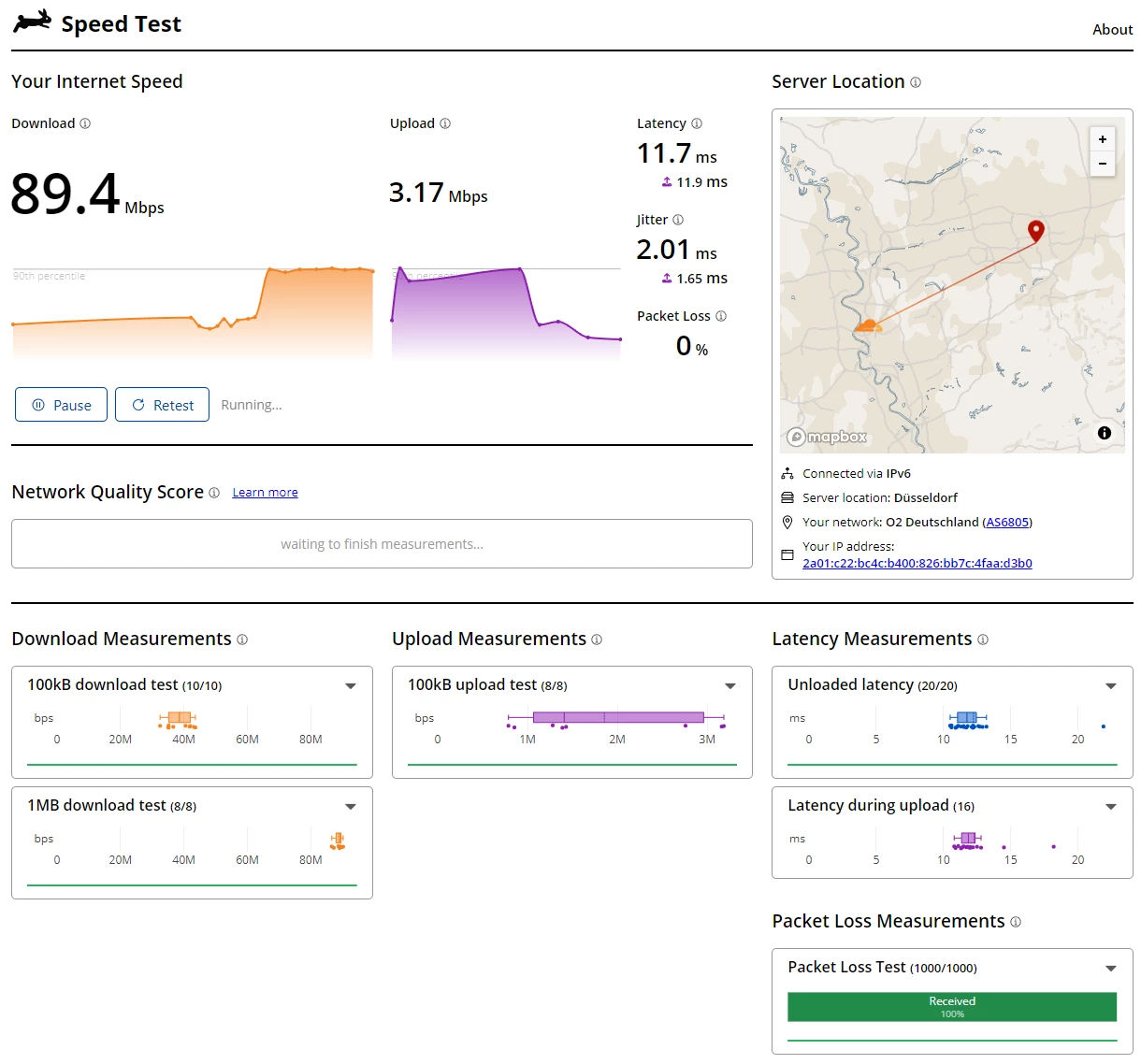Click the orange cloud client marker

[869, 325]
